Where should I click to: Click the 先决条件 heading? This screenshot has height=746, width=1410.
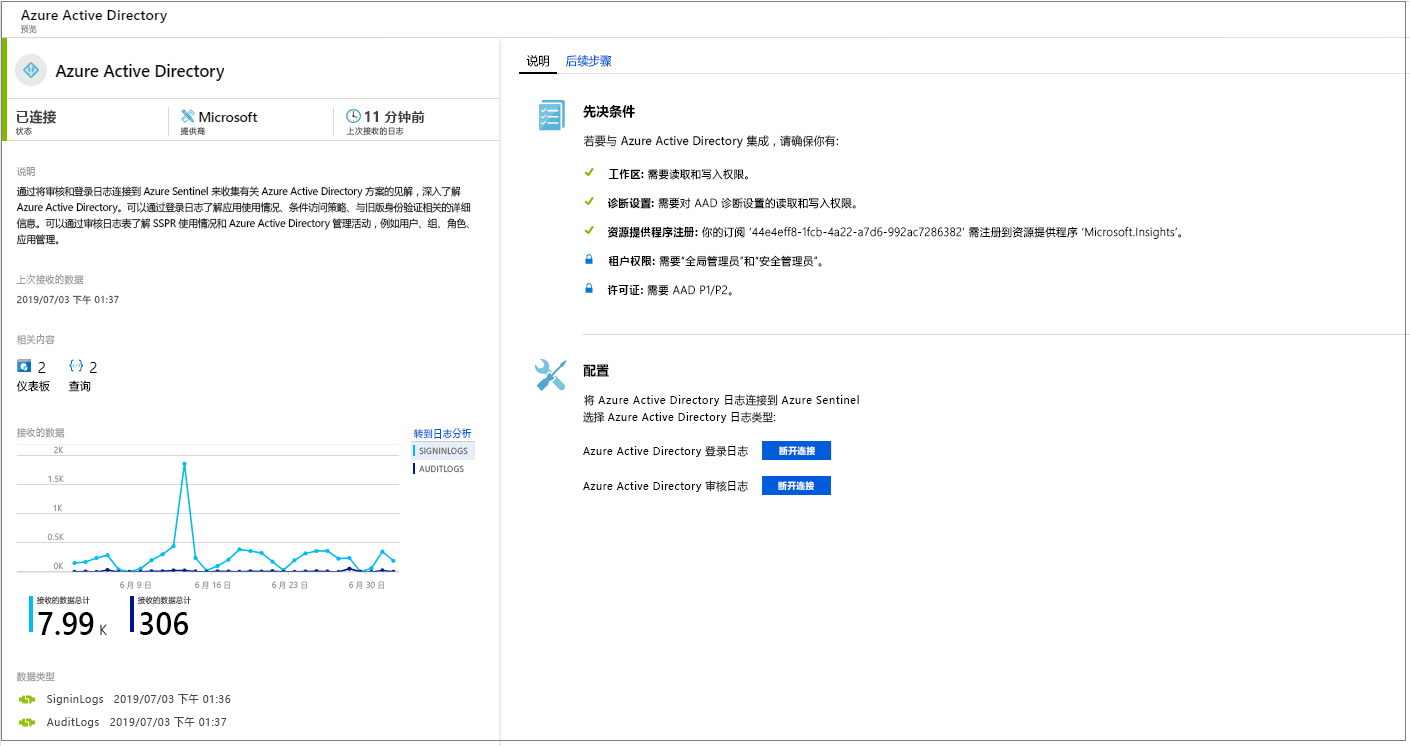[609, 112]
